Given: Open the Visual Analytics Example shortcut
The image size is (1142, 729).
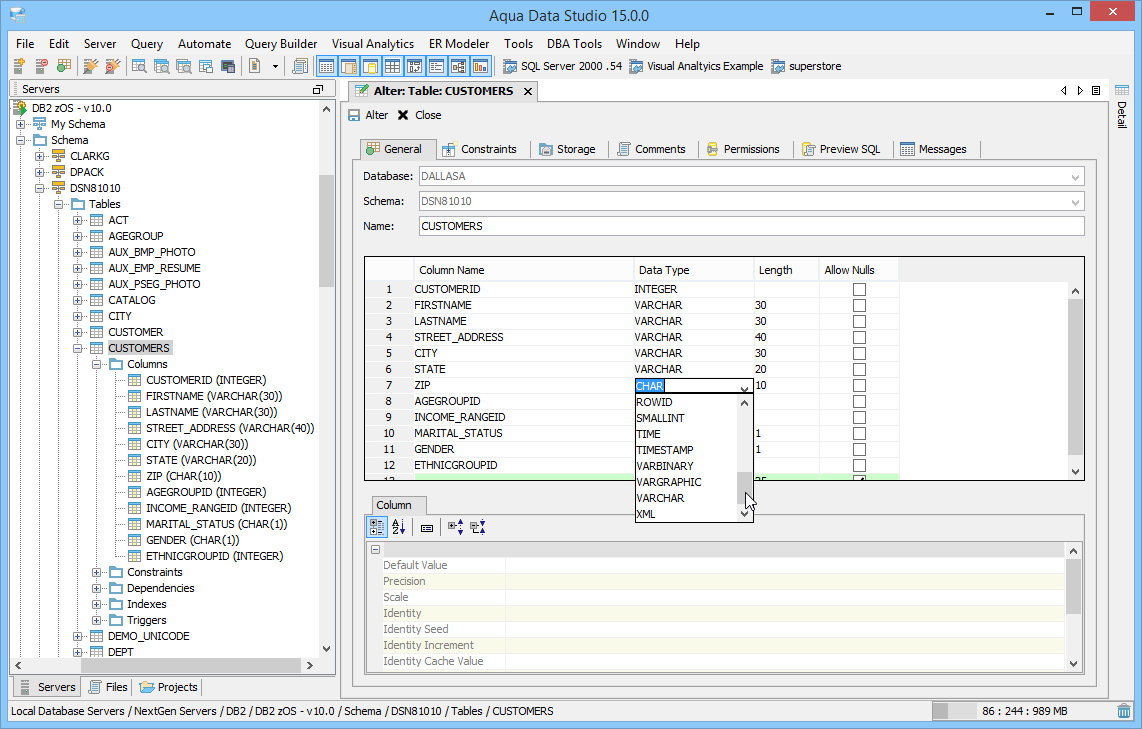Looking at the screenshot, I should tap(696, 66).
